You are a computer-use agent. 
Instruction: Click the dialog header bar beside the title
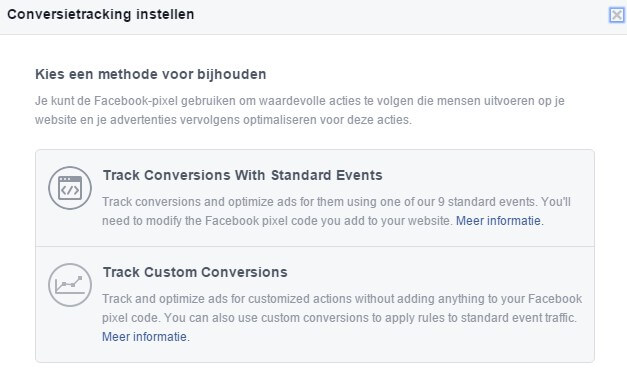click(x=400, y=16)
